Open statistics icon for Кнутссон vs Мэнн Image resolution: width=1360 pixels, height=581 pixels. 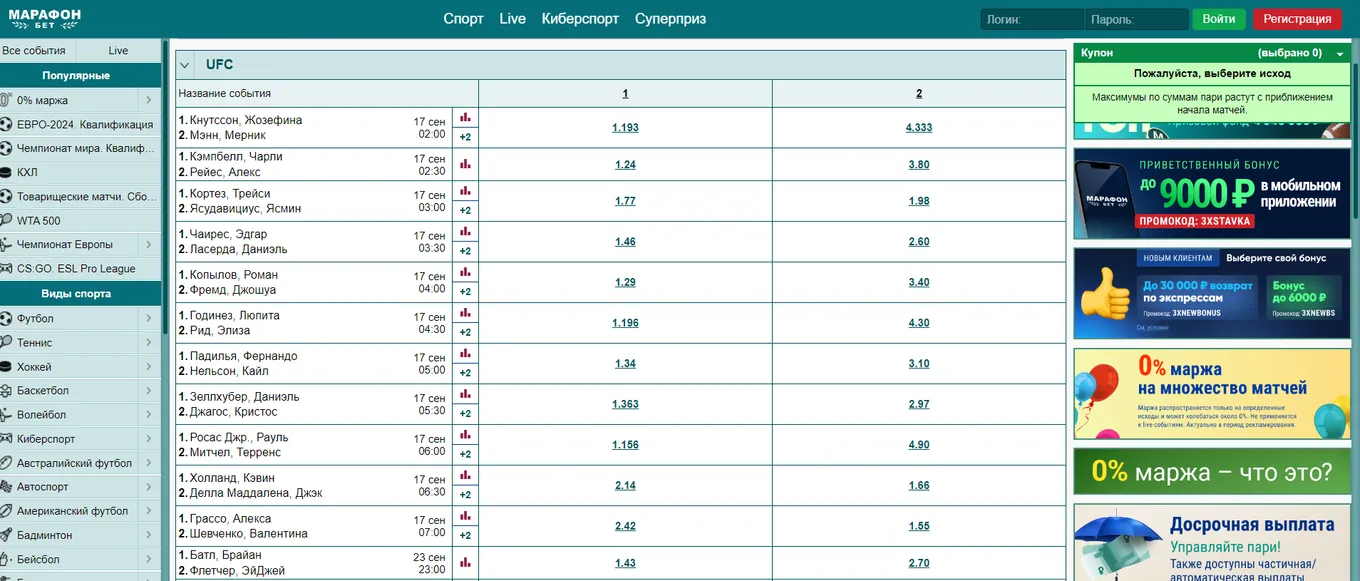(x=465, y=117)
